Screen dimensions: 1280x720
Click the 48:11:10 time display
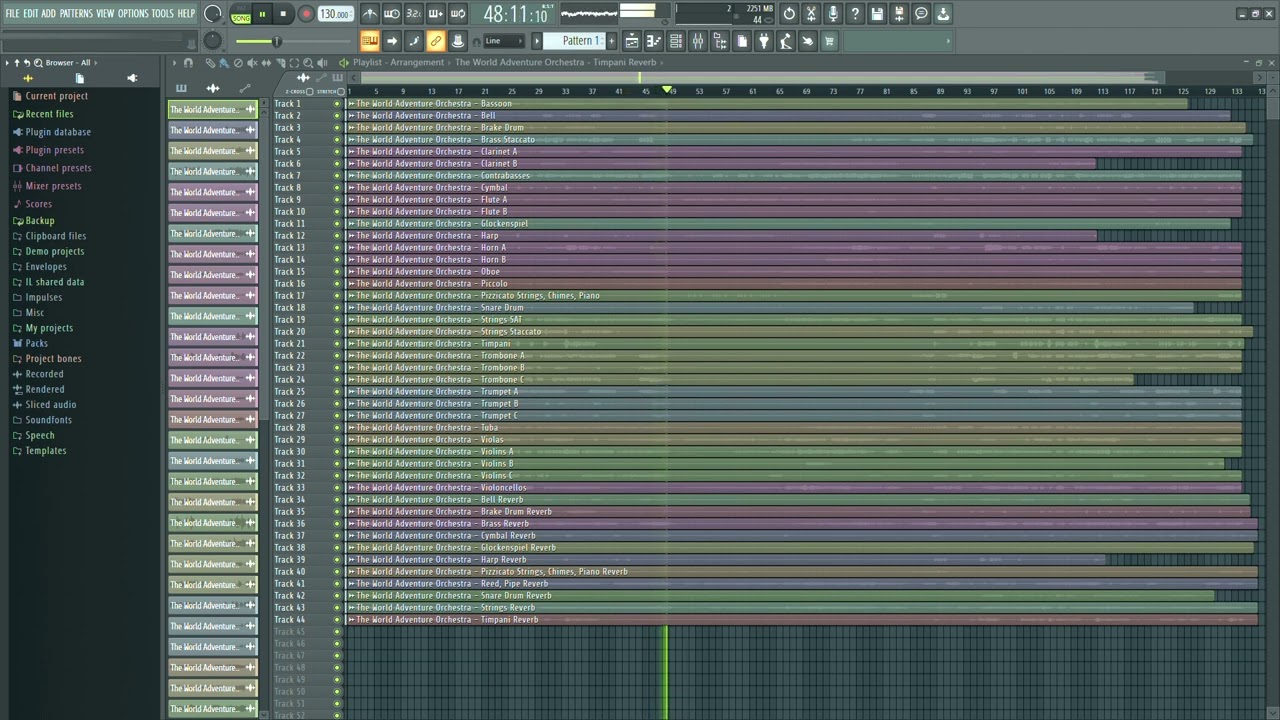coord(515,14)
